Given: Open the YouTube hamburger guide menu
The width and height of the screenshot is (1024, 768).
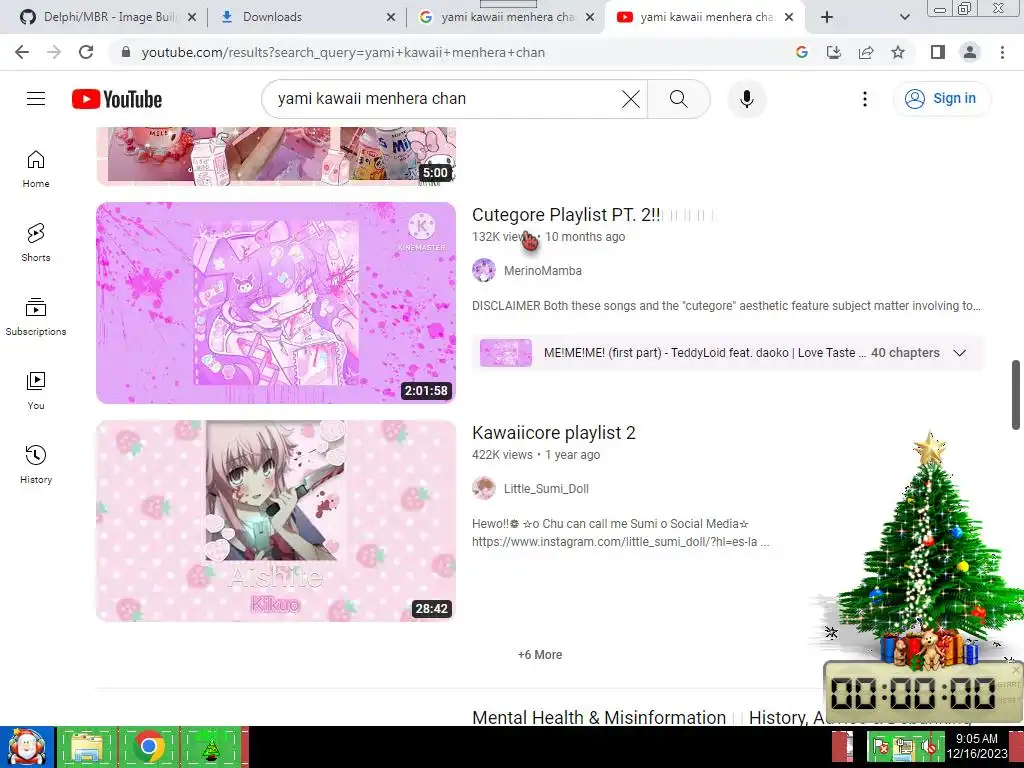Looking at the screenshot, I should pyautogui.click(x=36, y=99).
